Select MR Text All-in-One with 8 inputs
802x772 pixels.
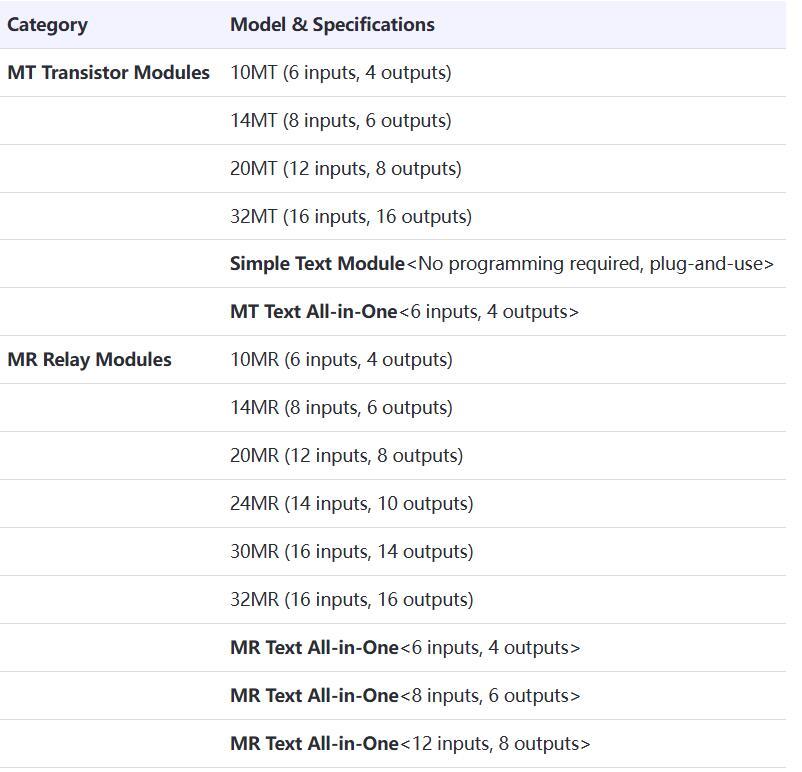pyautogui.click(x=405, y=696)
